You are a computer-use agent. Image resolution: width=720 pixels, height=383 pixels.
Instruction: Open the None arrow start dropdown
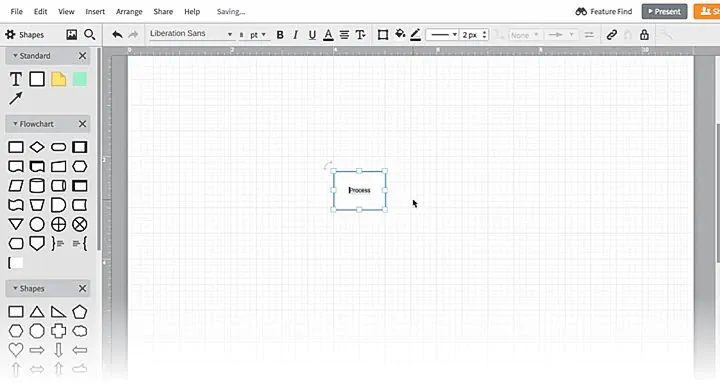coord(524,35)
